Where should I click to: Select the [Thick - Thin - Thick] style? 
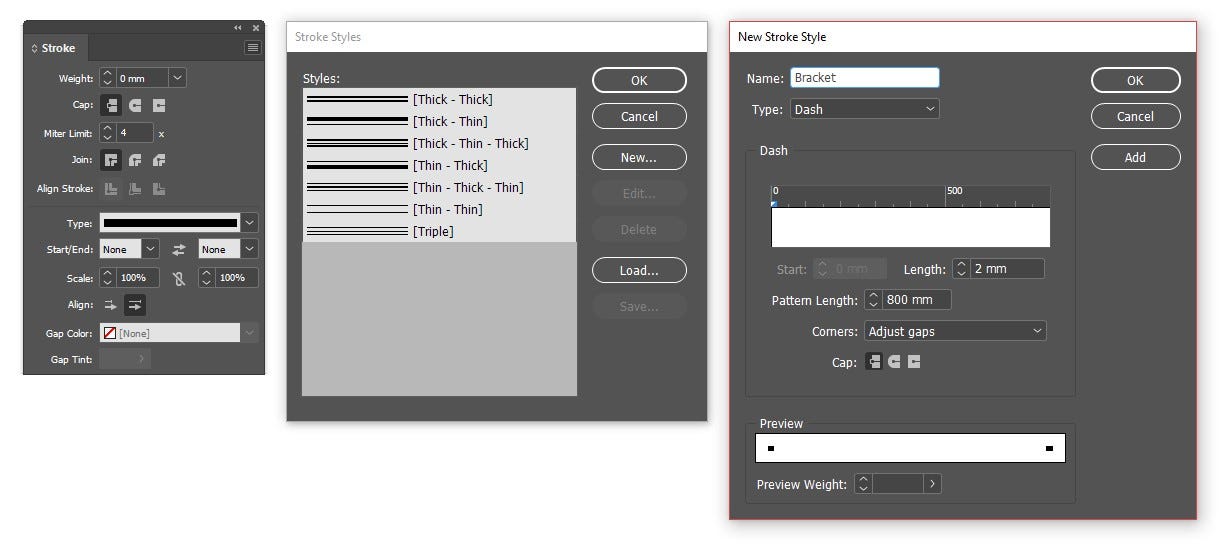[439, 143]
